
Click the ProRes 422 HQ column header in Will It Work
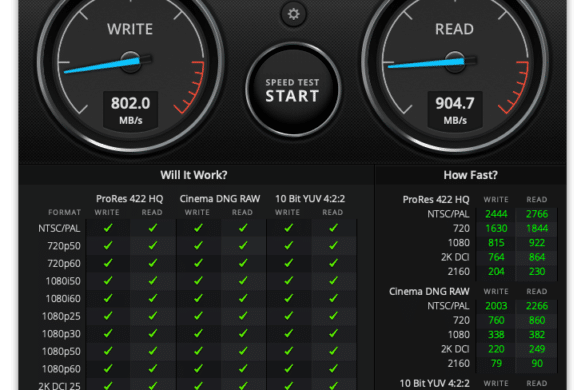pyautogui.click(x=129, y=199)
